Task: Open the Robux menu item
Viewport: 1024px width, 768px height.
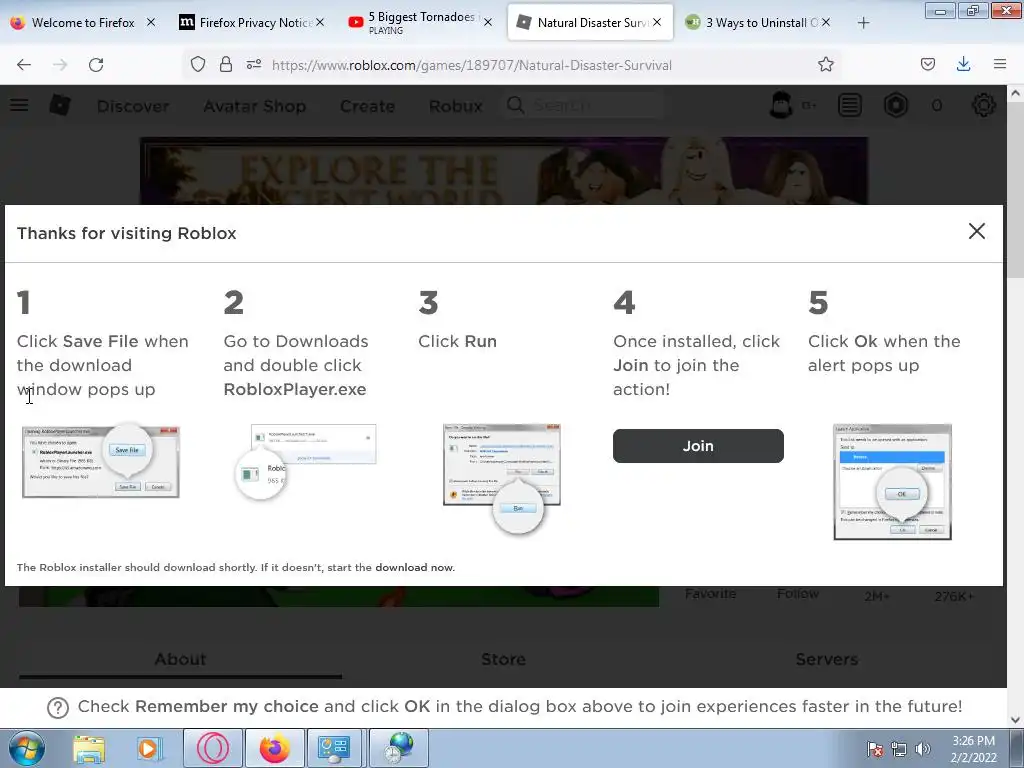Action: 455,106
